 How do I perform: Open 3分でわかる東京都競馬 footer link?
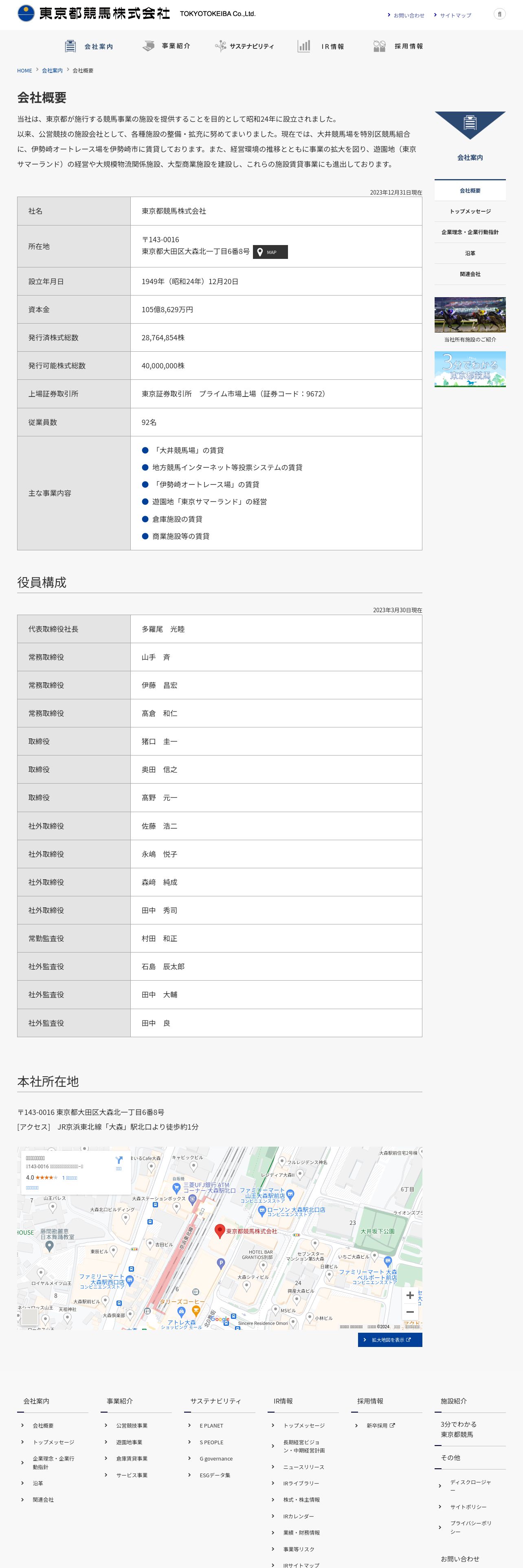click(459, 1429)
